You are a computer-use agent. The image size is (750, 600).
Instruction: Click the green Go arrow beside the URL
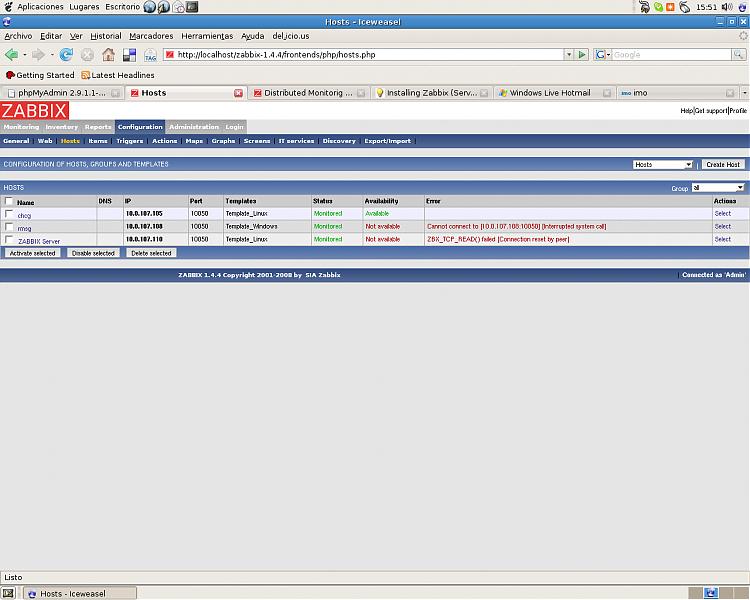pos(582,55)
